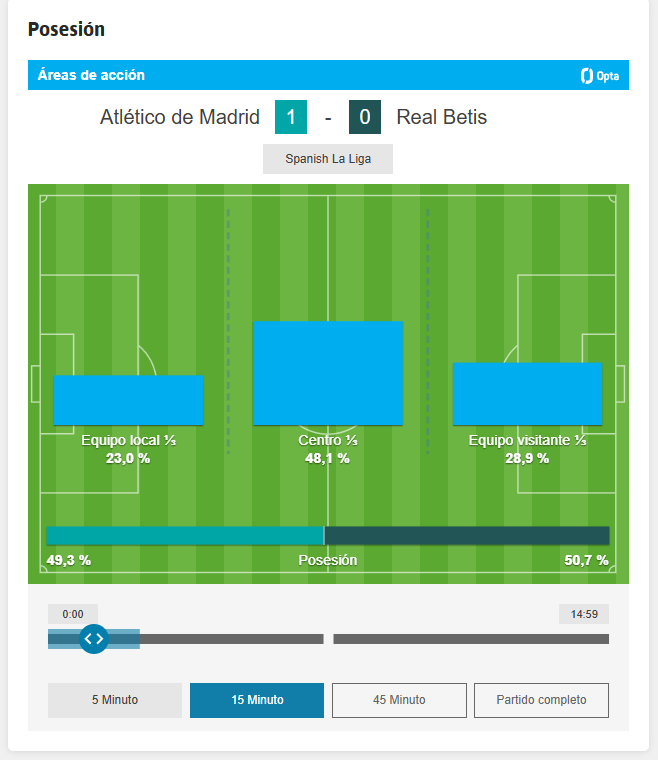The width and height of the screenshot is (658, 760).
Task: Click the Spanish La Liga label
Action: (328, 159)
